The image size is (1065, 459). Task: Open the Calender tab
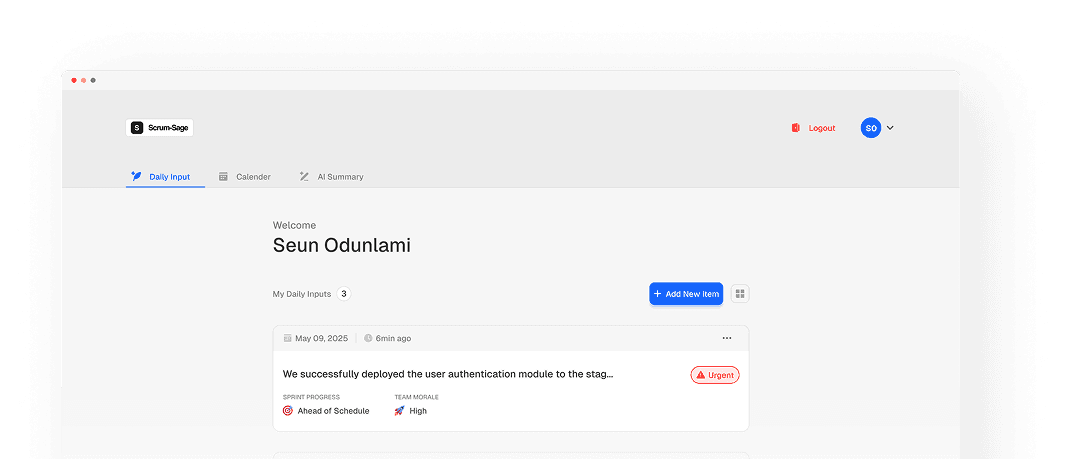[245, 177]
